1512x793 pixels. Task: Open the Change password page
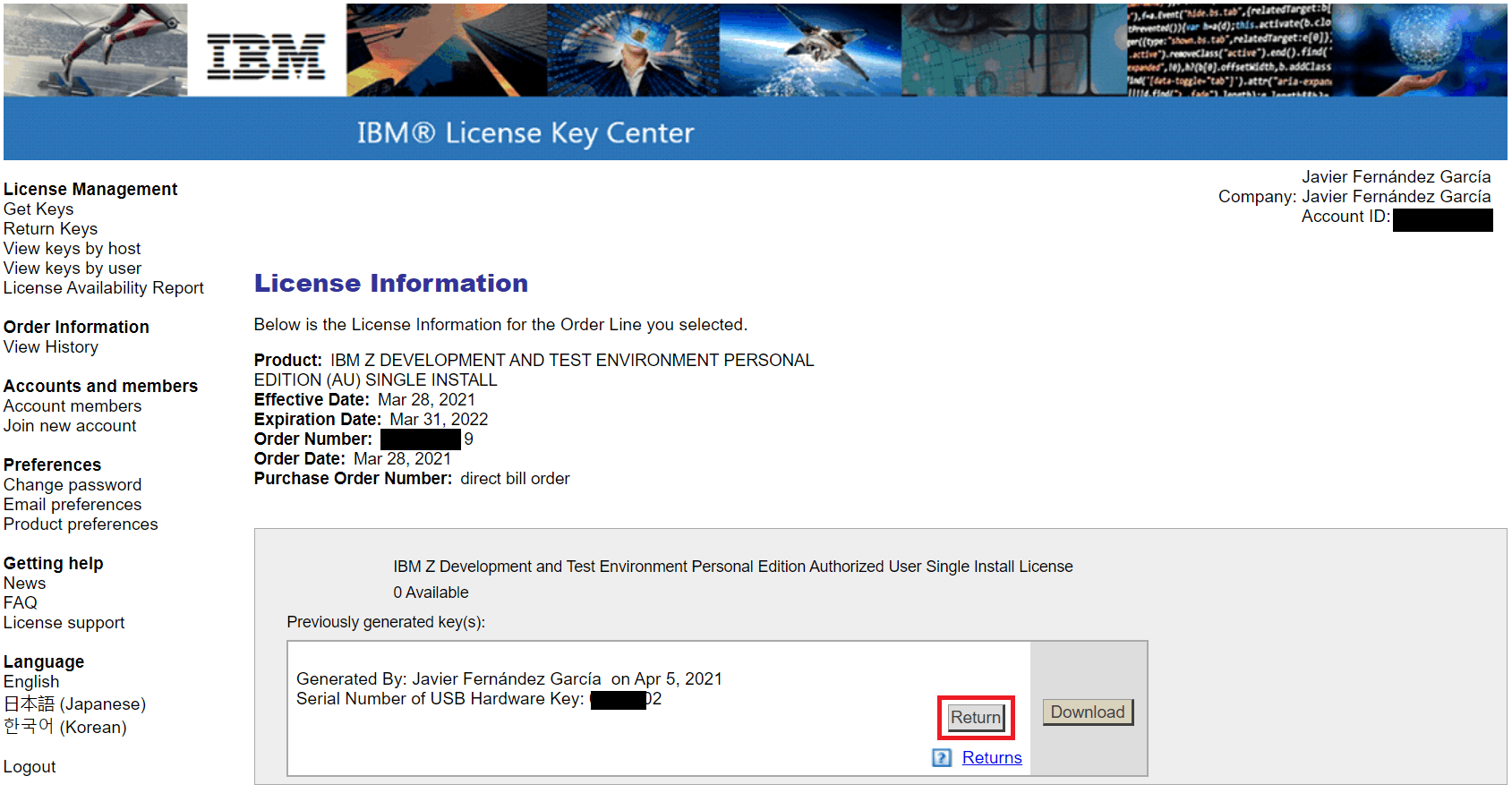tap(72, 485)
